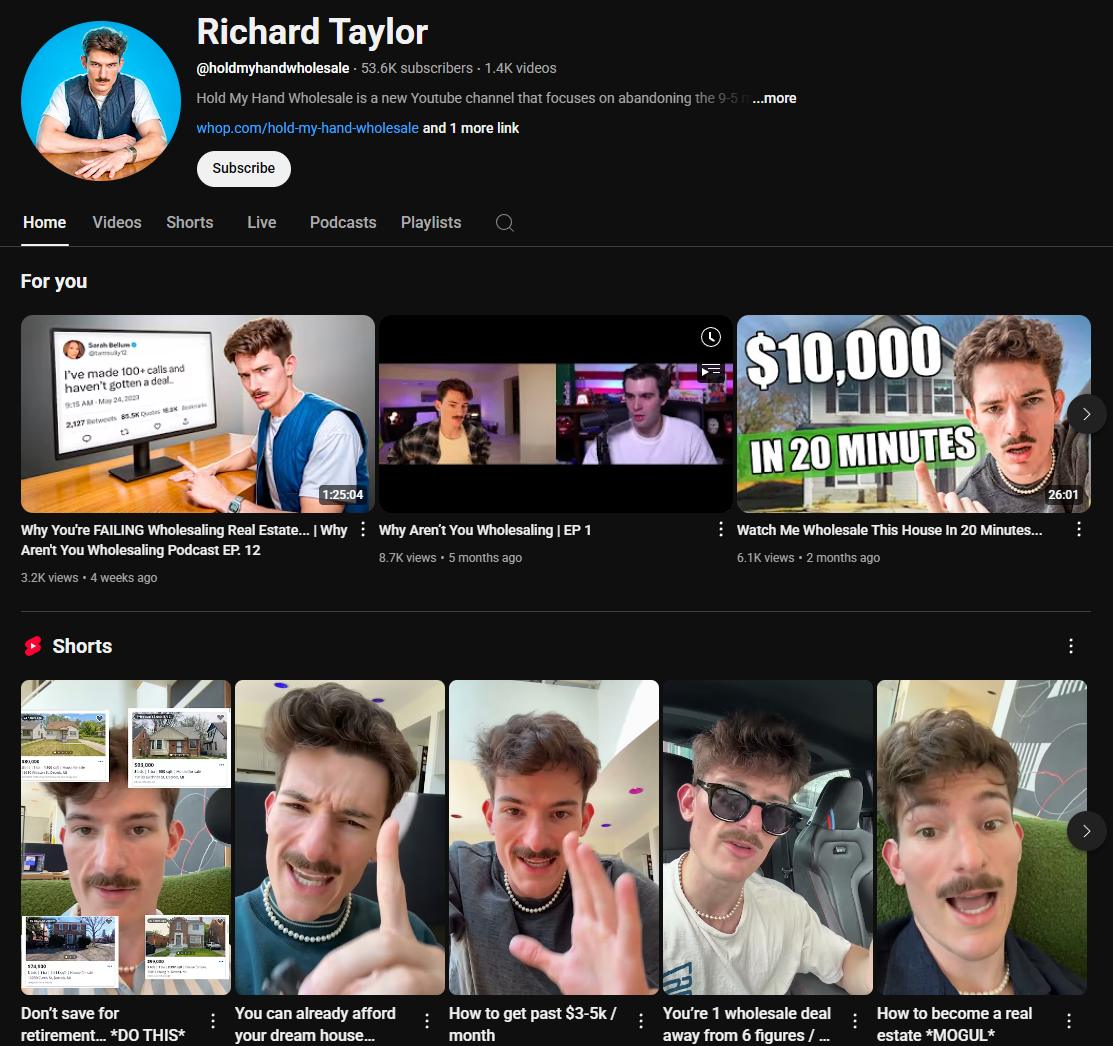Open options for real estate MOGUL short
Viewport: 1113px width, 1046px height.
(x=1067, y=1021)
